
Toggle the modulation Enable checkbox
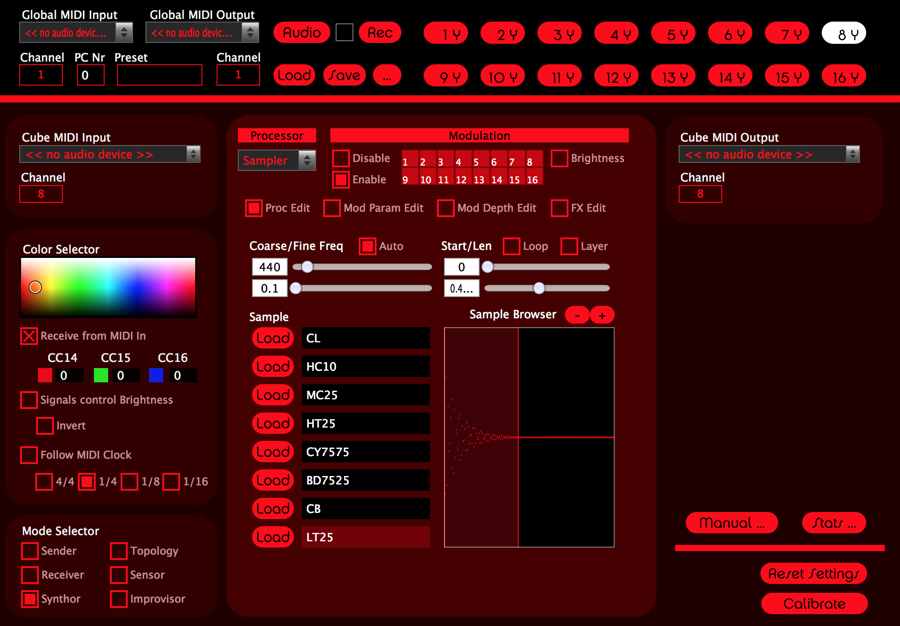(x=341, y=180)
